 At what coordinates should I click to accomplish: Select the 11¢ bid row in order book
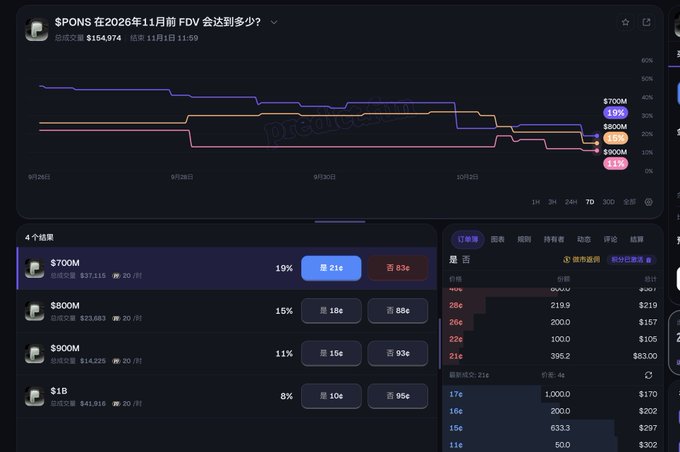[x=553, y=445]
